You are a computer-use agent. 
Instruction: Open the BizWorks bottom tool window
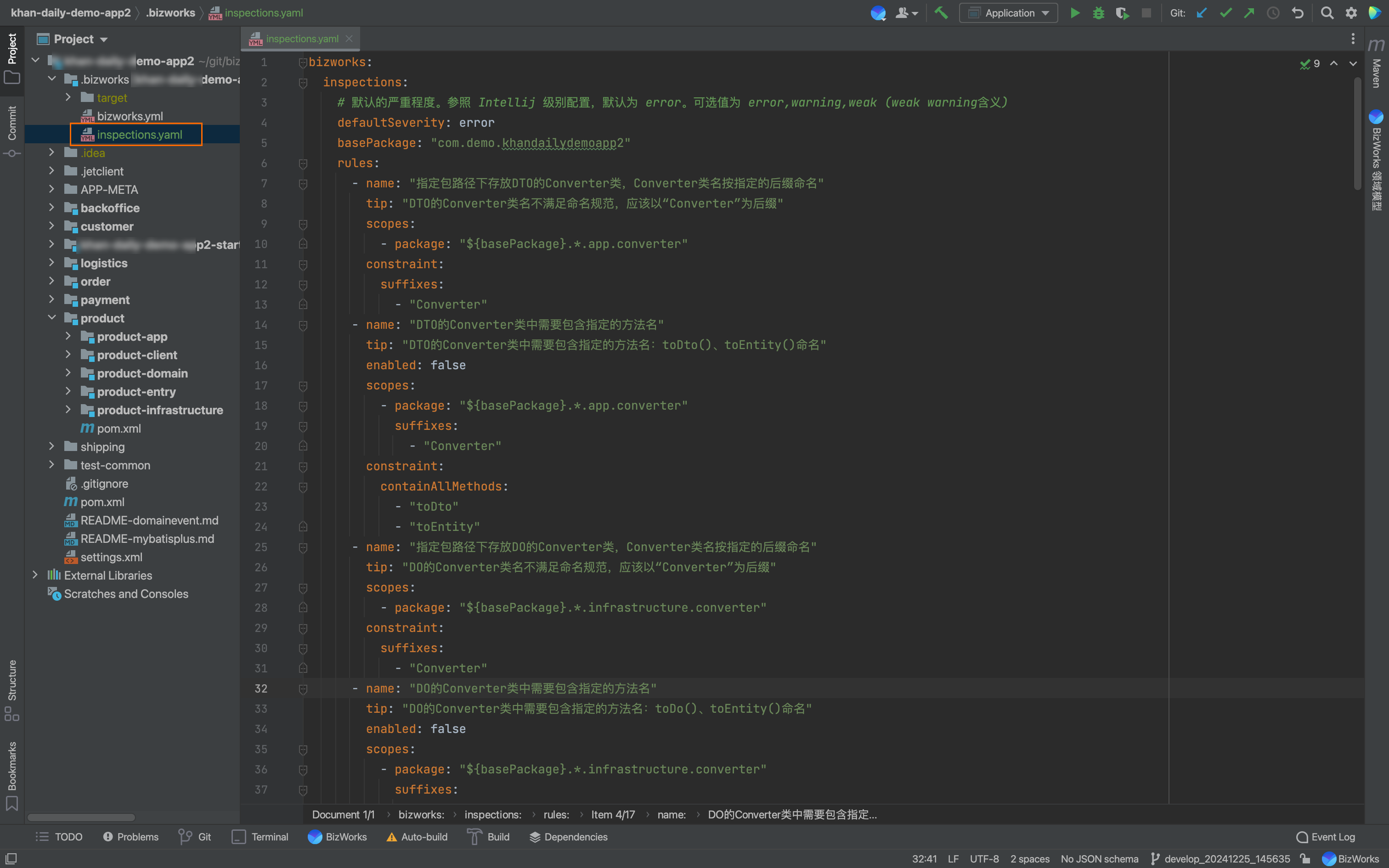tap(338, 837)
